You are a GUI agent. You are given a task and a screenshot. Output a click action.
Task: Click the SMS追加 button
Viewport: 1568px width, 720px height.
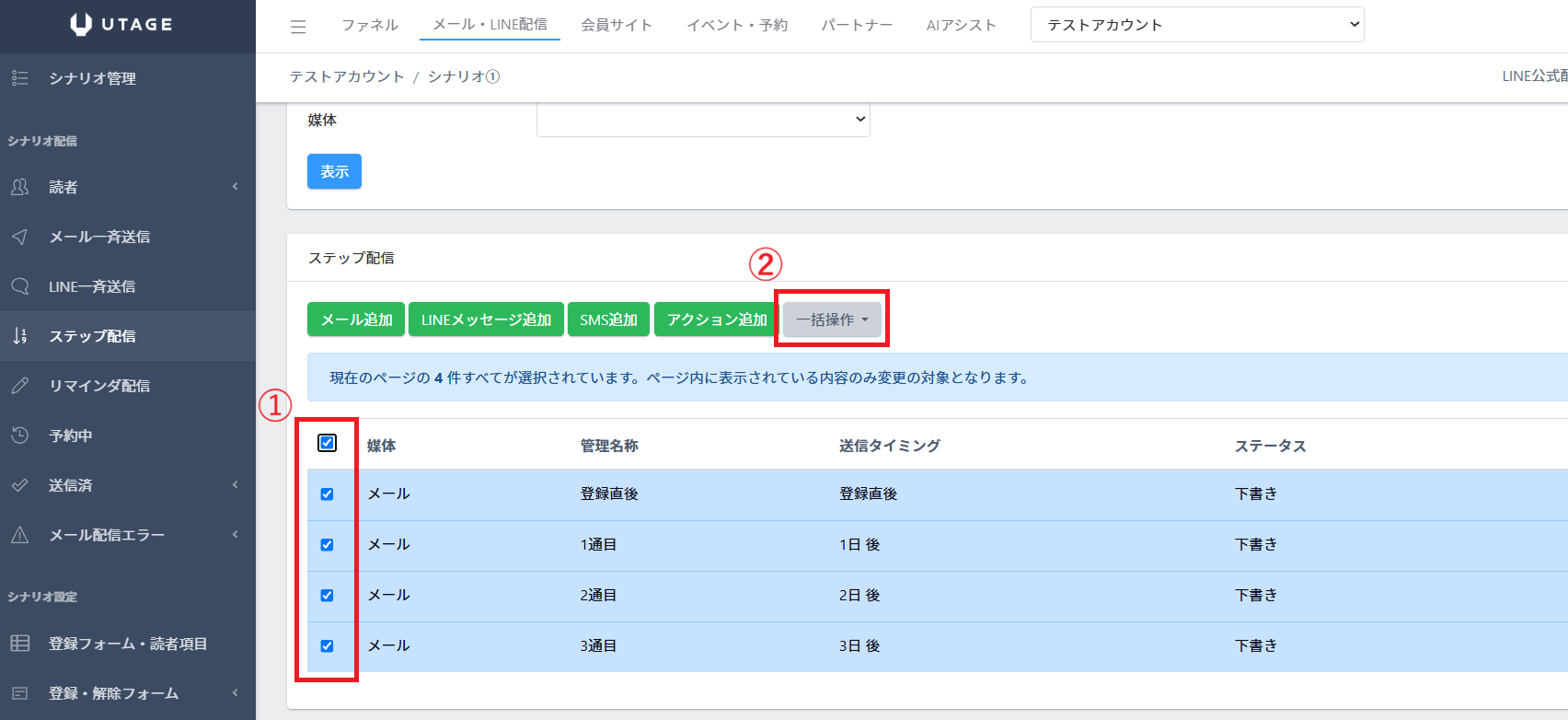(608, 319)
